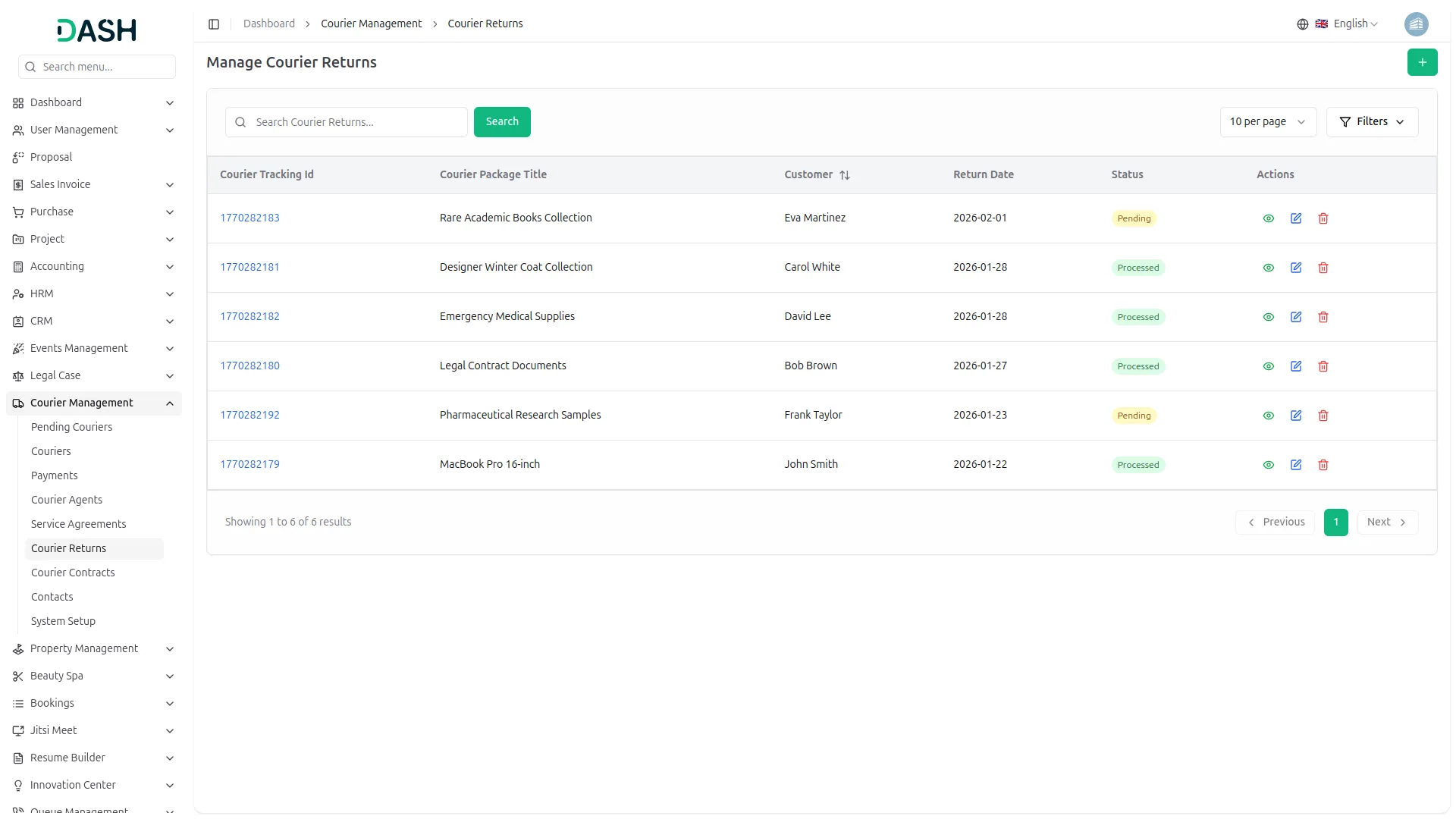Open tracking ID 1770282192 link
This screenshot has height=819, width=1456.
[x=249, y=415]
